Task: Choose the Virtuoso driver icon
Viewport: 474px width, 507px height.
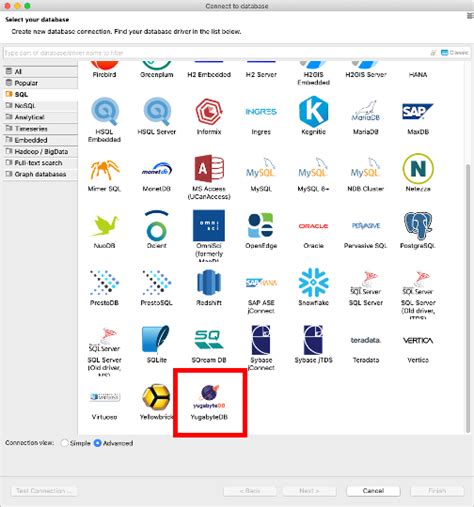Action: click(x=104, y=397)
